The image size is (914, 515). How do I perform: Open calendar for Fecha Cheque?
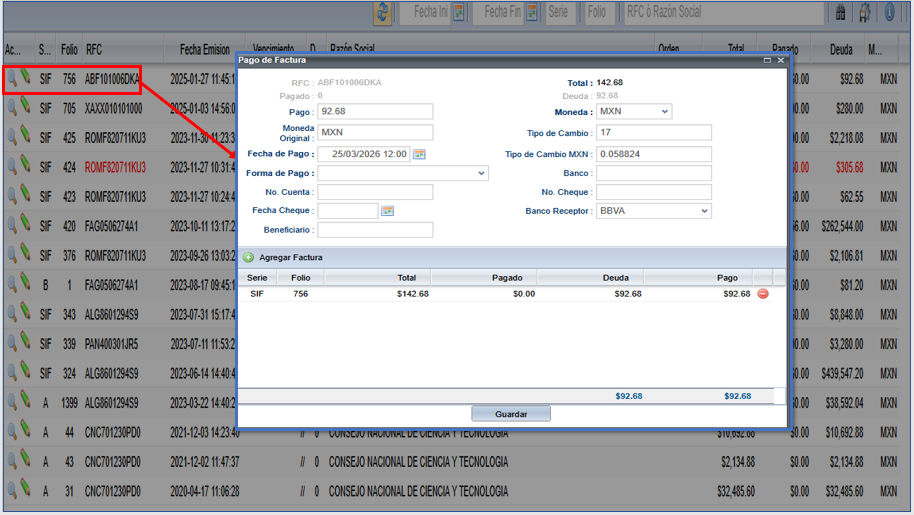tap(387, 210)
